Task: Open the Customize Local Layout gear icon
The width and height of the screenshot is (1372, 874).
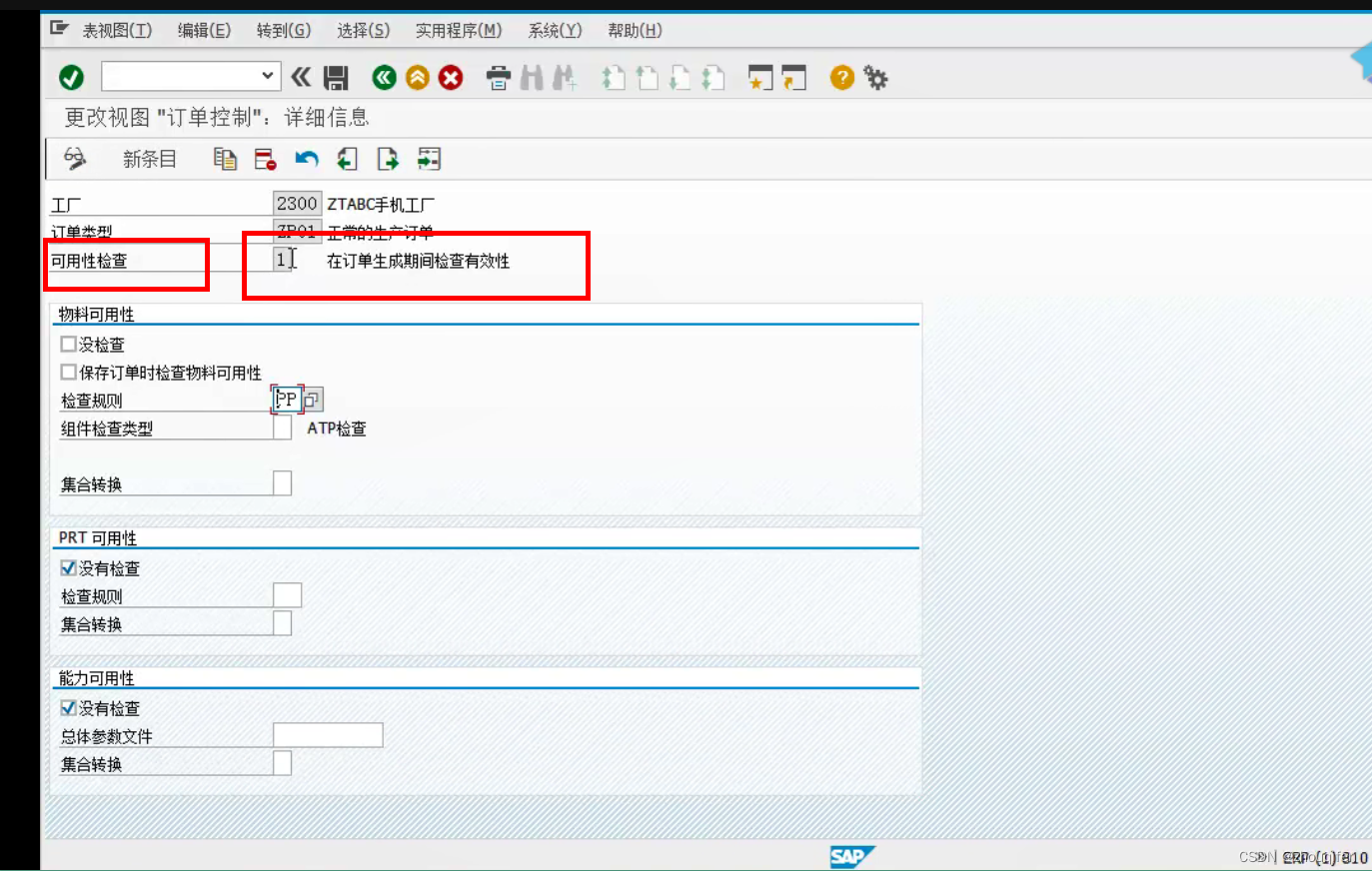Action: pyautogui.click(x=875, y=77)
